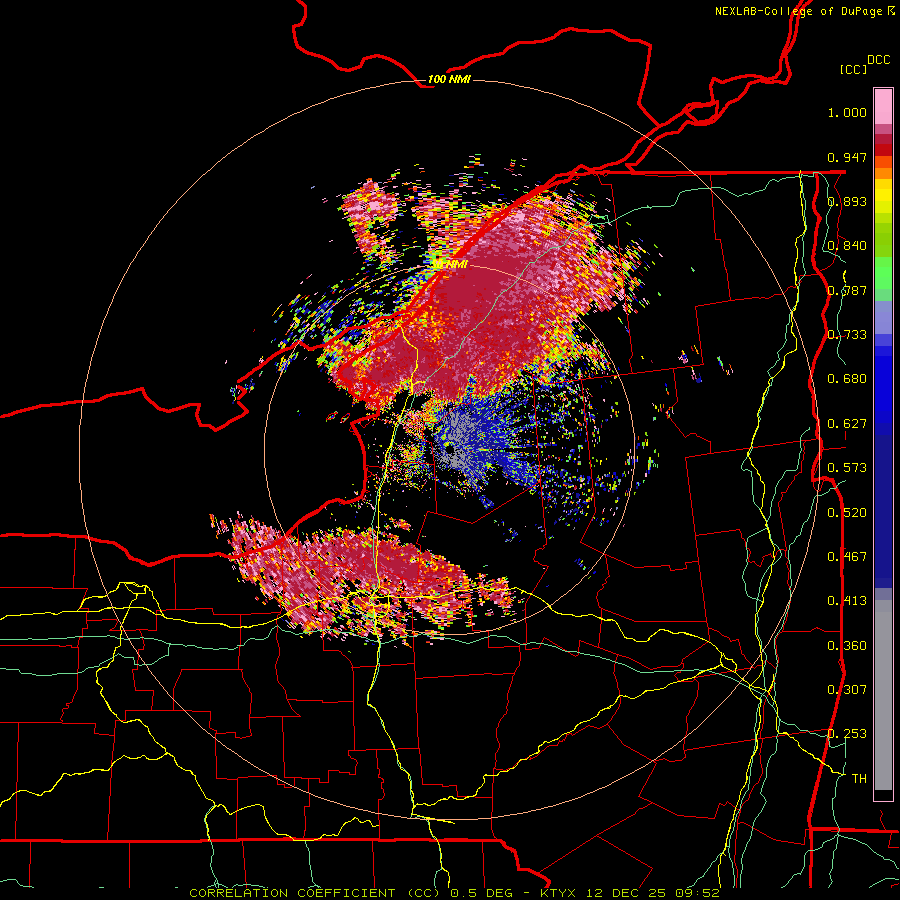Click the 0.733 scale value

coord(847,335)
